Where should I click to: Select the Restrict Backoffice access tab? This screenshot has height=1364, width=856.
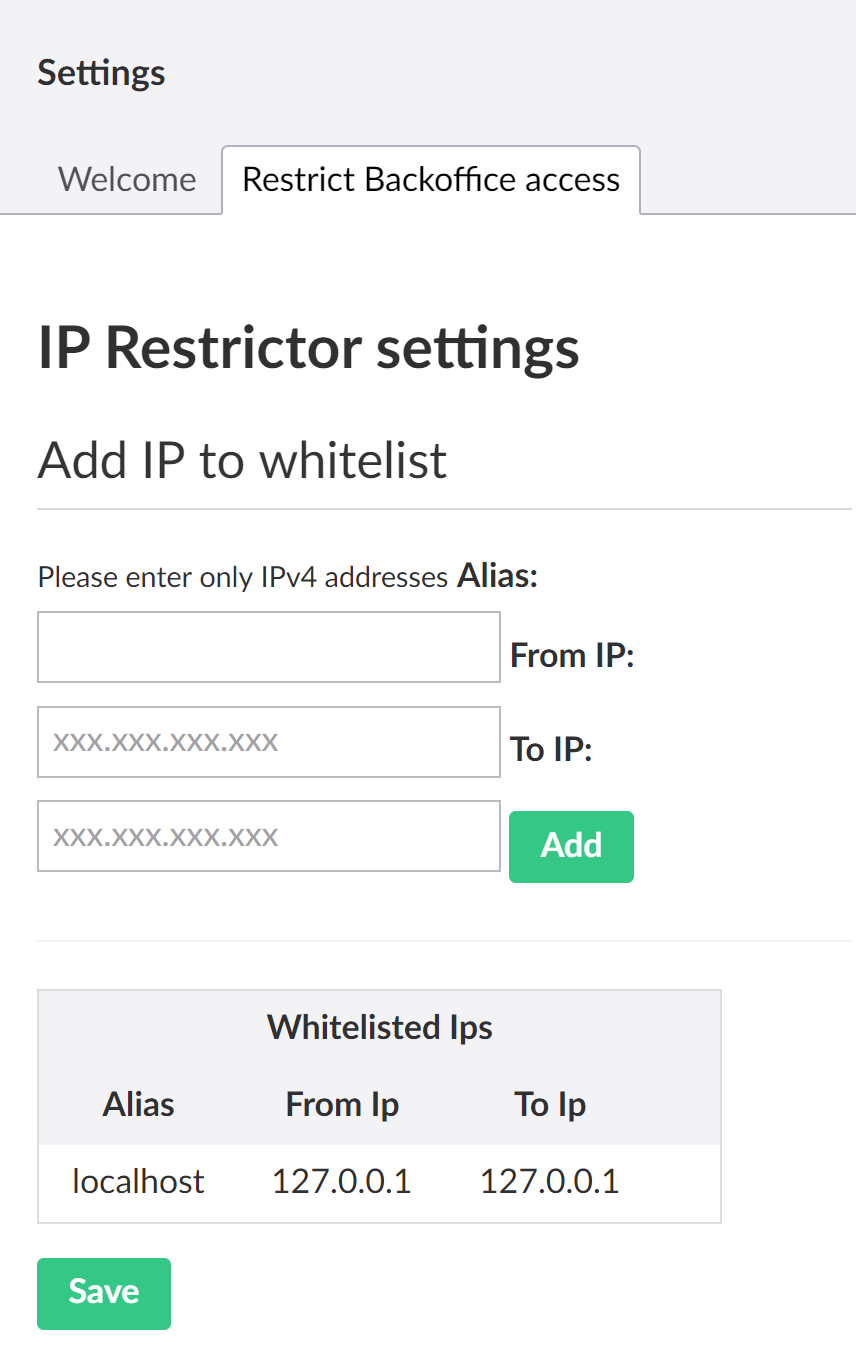[x=431, y=180]
